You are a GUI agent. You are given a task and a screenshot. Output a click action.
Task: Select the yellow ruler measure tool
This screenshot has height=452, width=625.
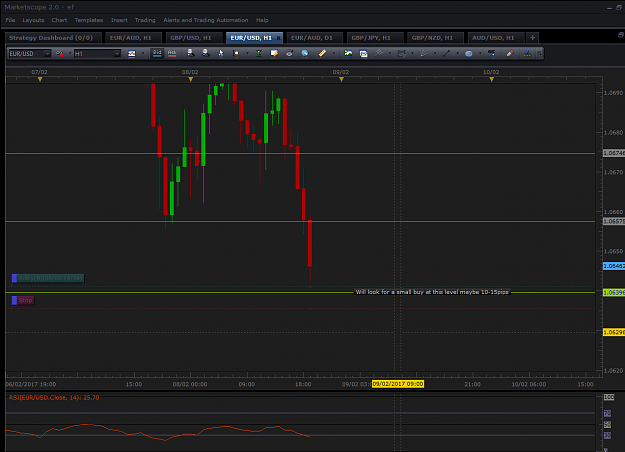(x=322, y=53)
